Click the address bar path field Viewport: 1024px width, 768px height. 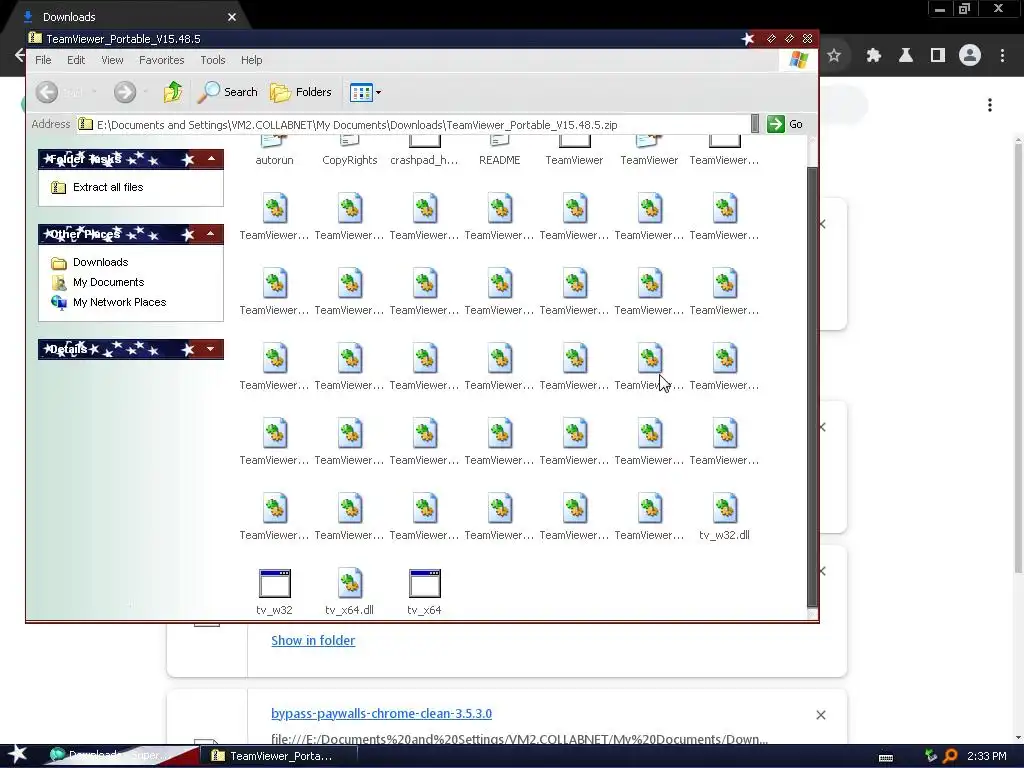(413, 125)
